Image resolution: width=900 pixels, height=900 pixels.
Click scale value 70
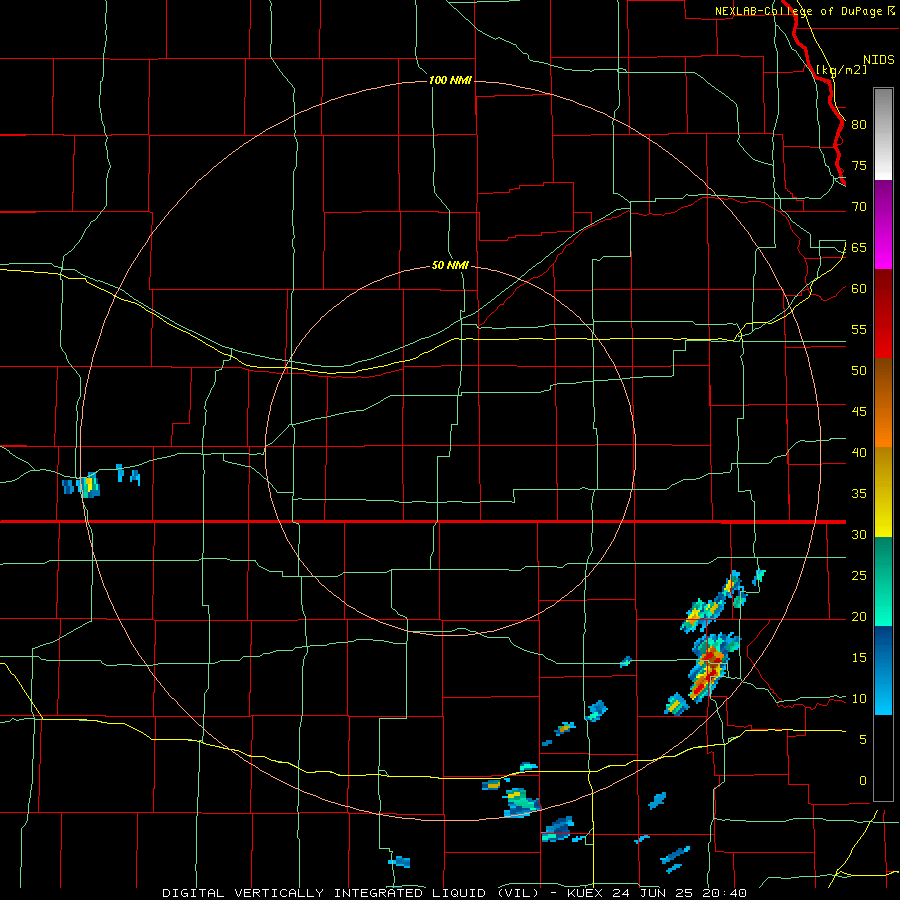click(859, 207)
